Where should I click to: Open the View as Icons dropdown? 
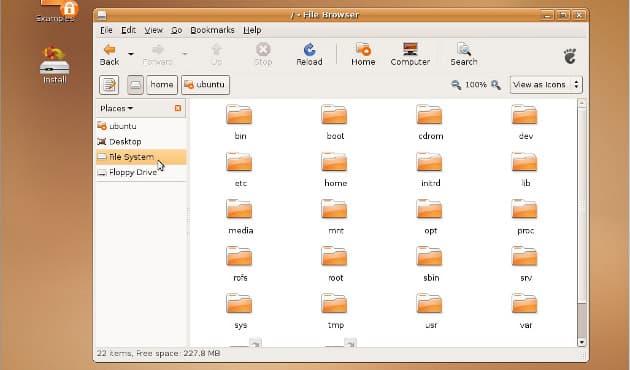546,85
